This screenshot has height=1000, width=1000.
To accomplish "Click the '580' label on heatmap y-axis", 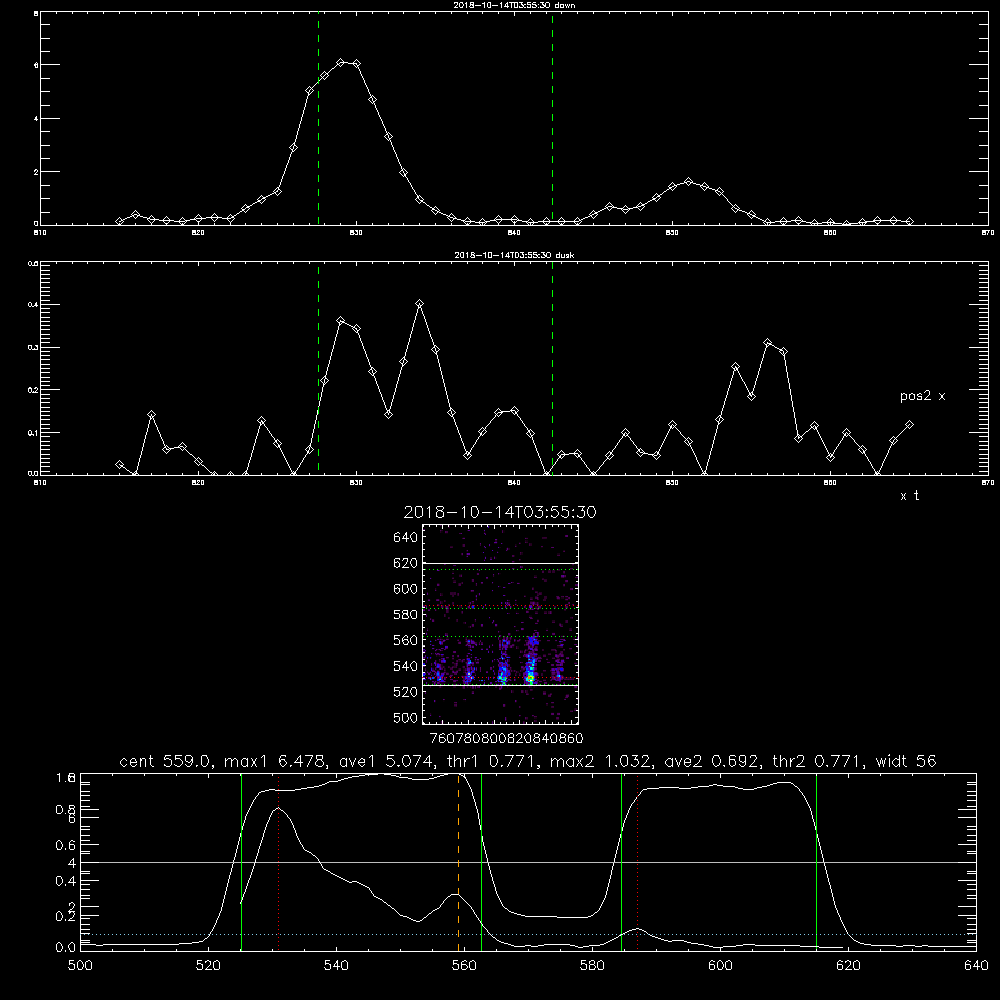I will (405, 615).
